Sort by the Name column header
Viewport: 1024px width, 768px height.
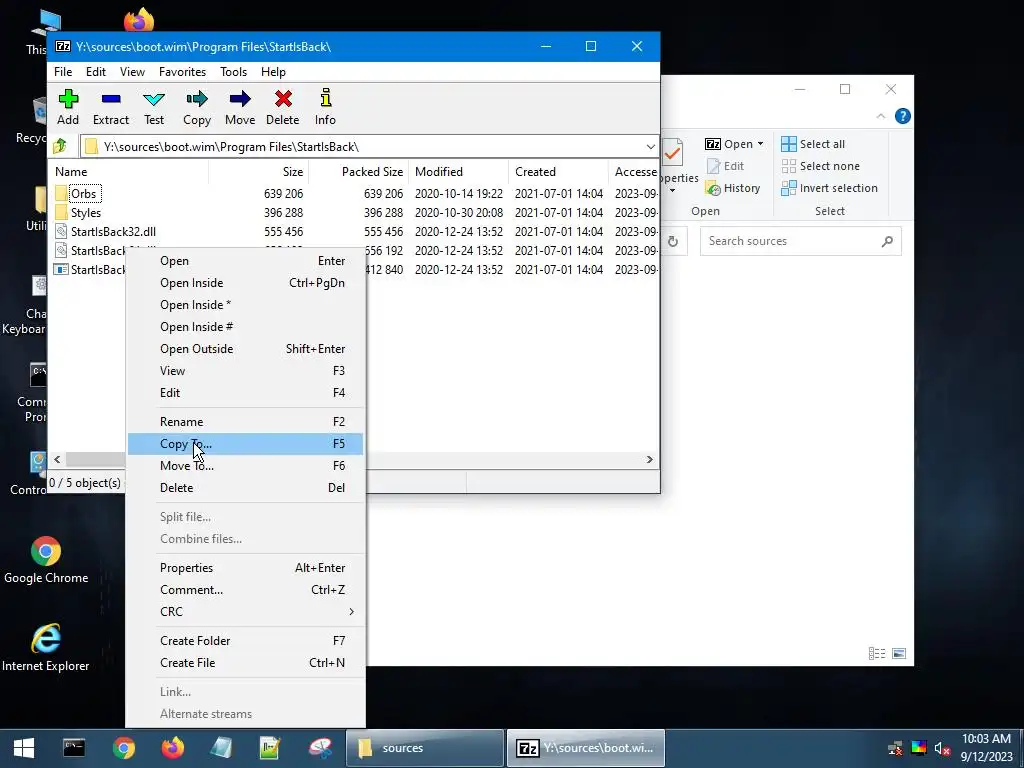tap(129, 172)
